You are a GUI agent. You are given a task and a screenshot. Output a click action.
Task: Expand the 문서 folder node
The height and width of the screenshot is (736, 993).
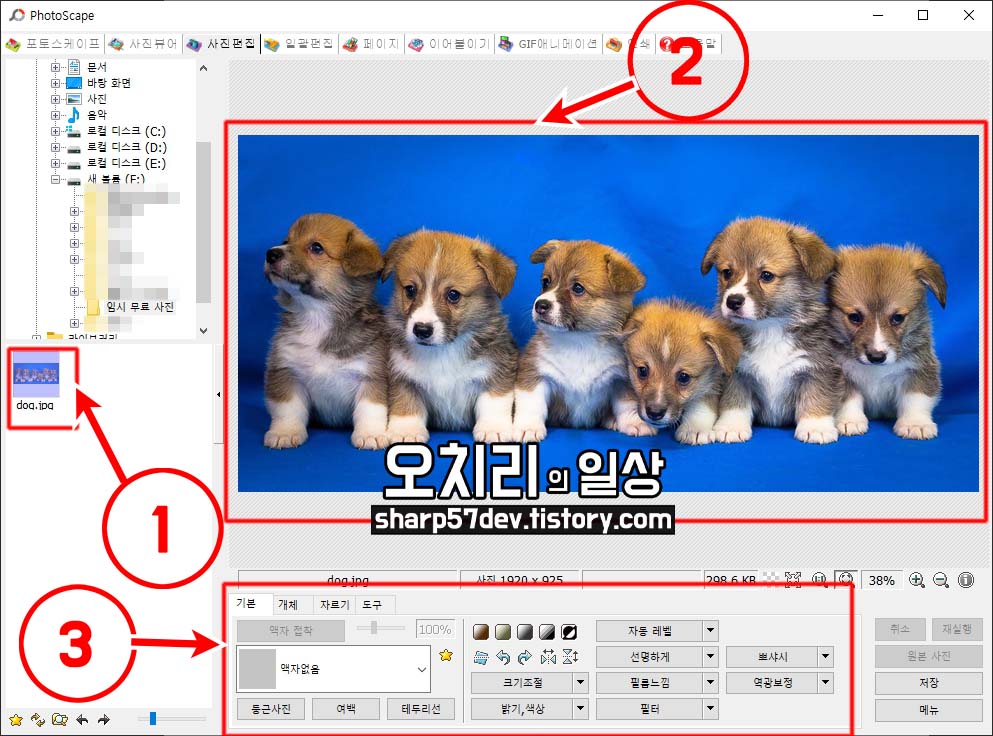click(x=55, y=67)
